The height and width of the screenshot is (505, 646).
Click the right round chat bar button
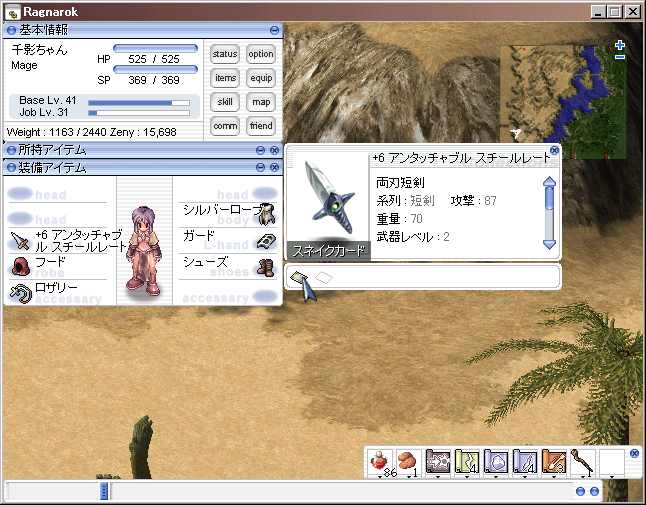tap(594, 491)
